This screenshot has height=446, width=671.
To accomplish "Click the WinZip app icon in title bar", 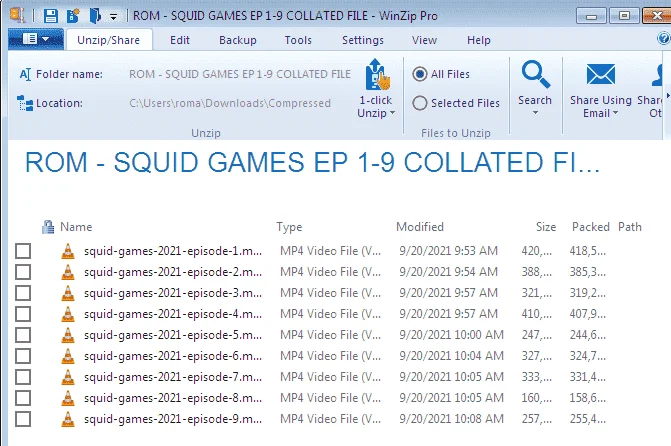I will pos(18,15).
